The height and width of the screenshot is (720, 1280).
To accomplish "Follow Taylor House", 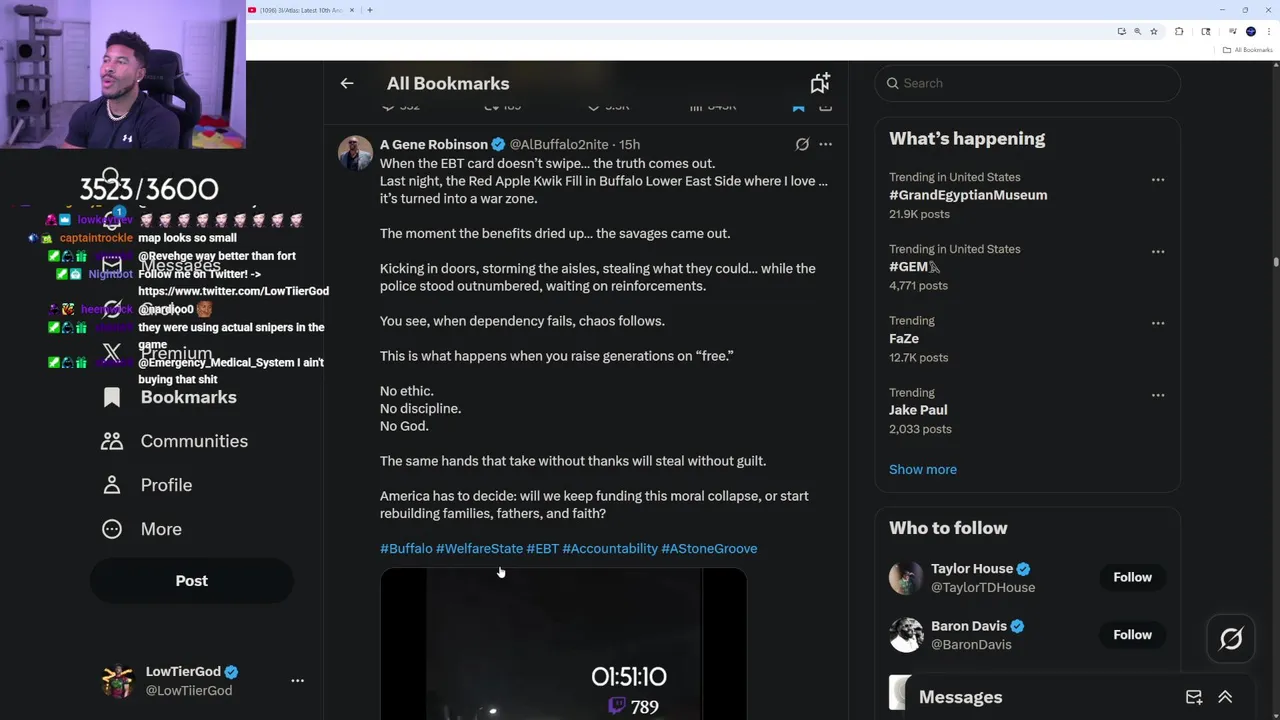I will pyautogui.click(x=1133, y=577).
